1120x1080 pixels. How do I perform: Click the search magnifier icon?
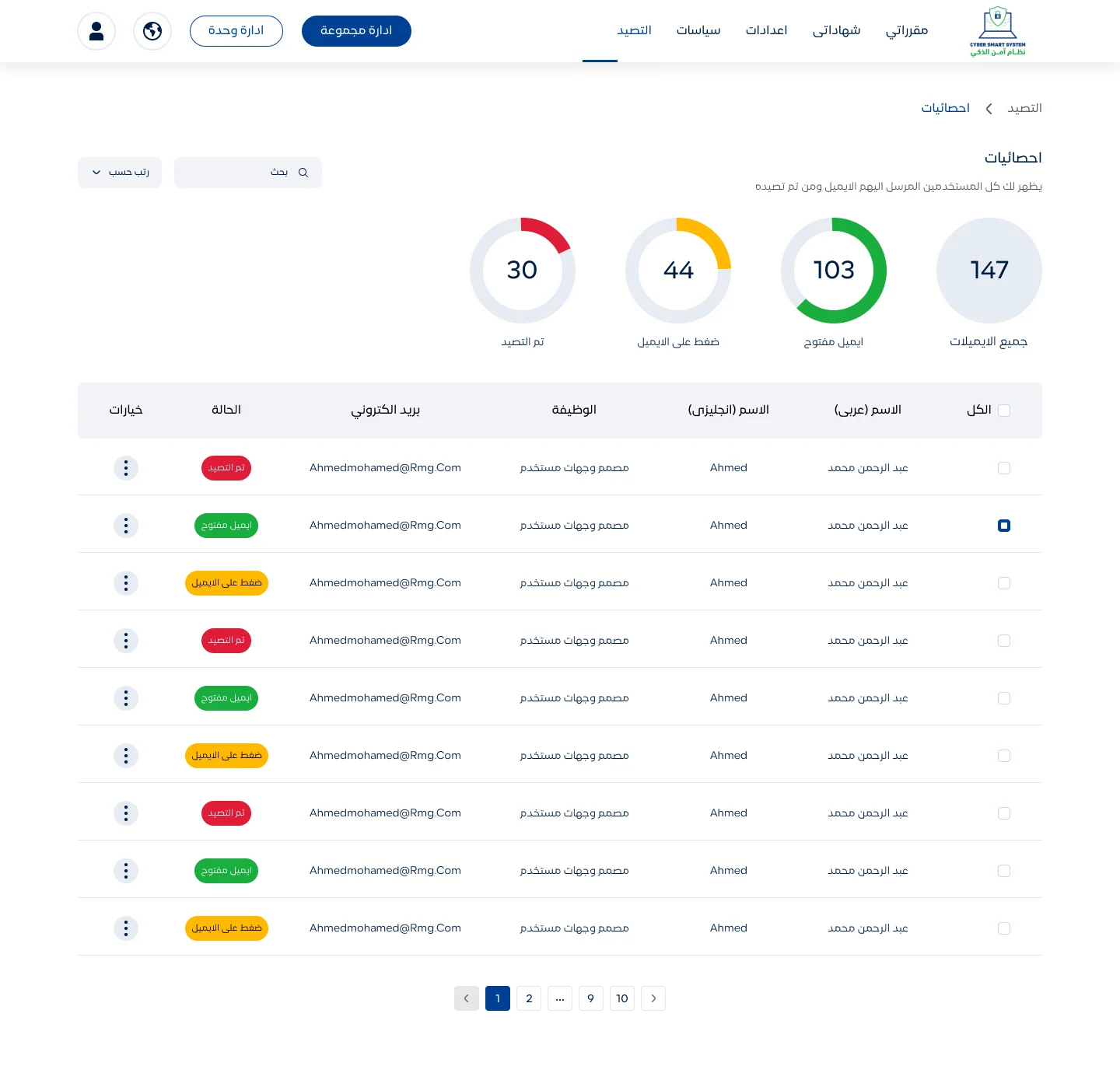coord(303,173)
